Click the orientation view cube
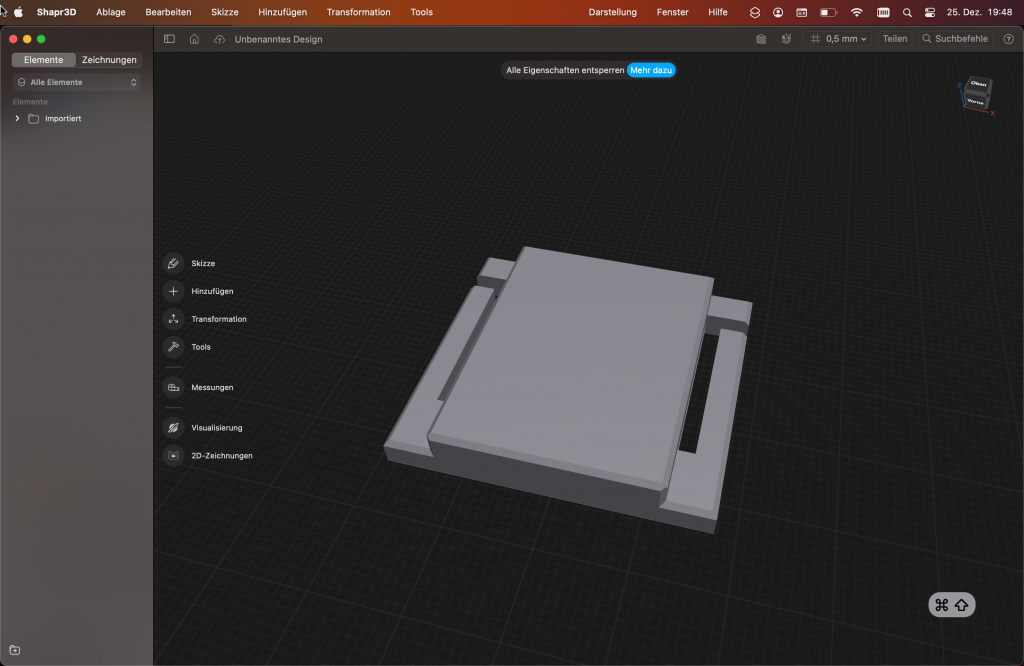 click(976, 95)
